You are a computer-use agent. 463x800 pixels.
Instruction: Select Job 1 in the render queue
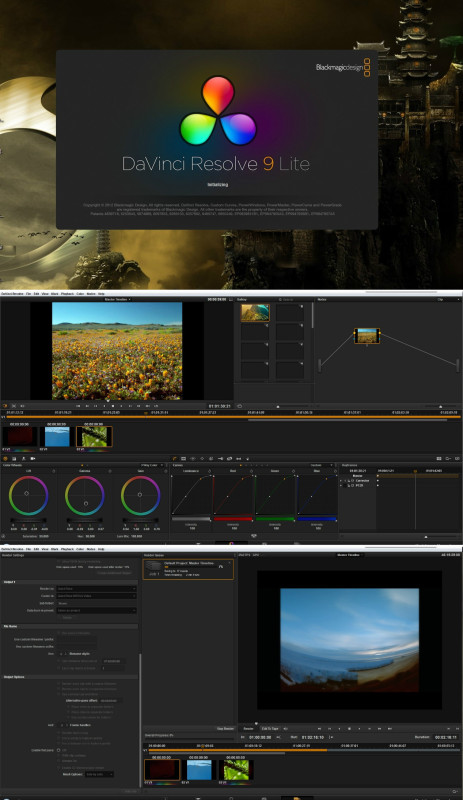(188, 569)
